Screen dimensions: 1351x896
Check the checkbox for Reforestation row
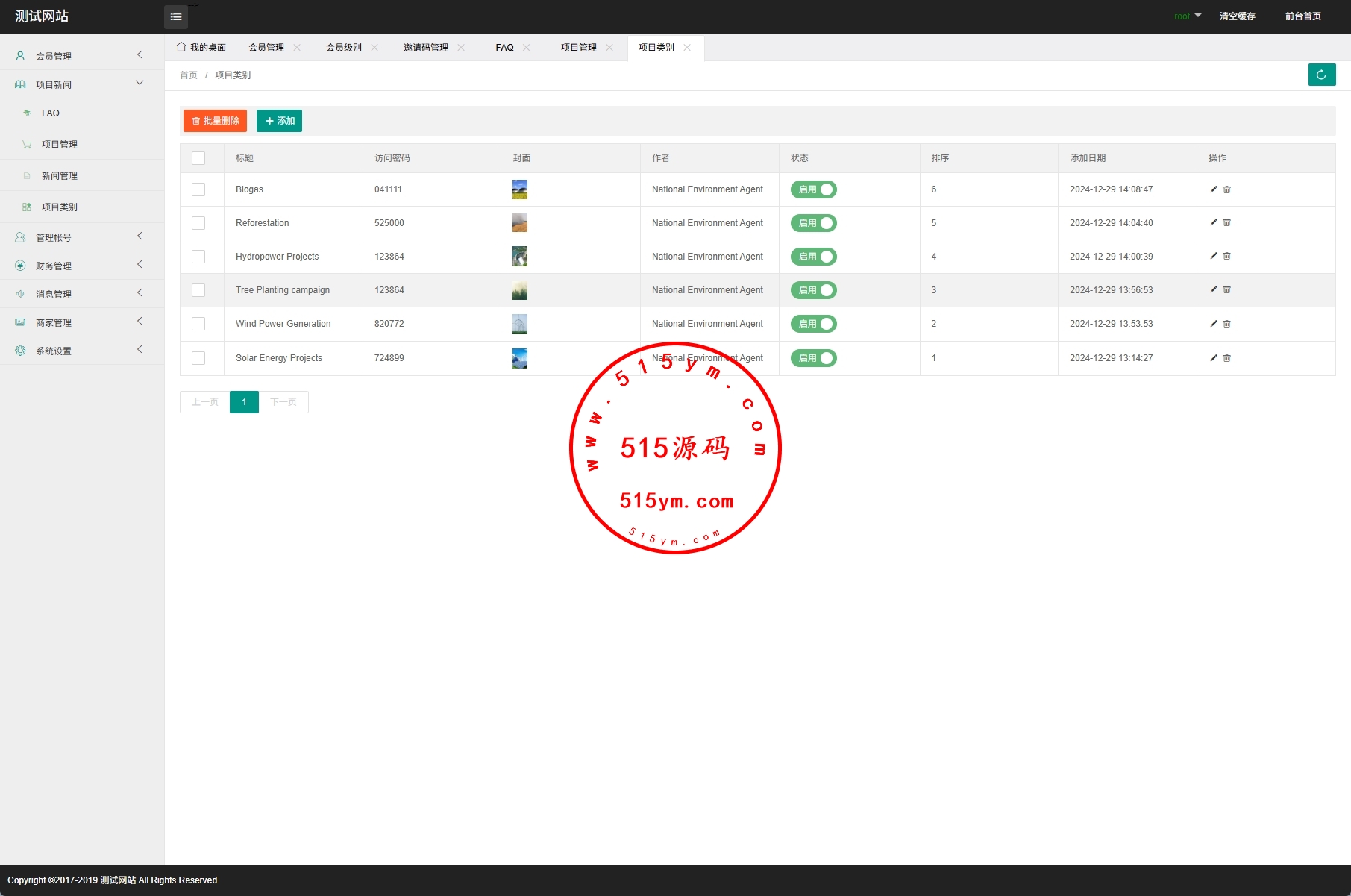(x=198, y=223)
